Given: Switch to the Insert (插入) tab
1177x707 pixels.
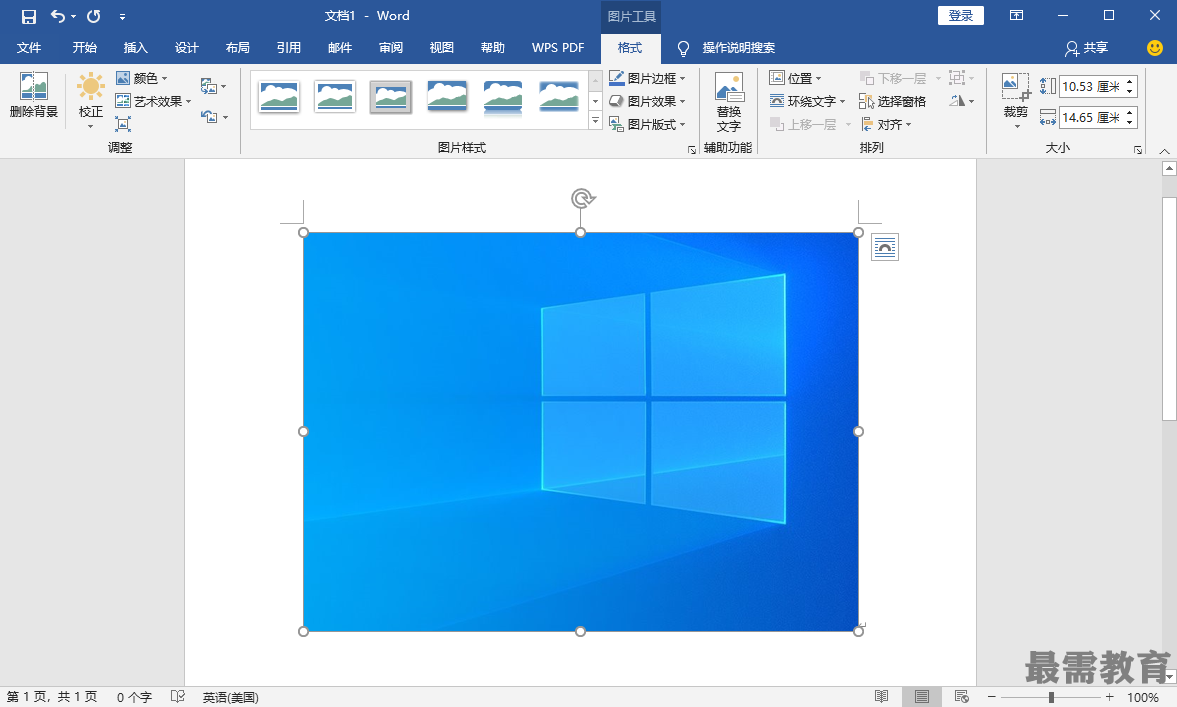Looking at the screenshot, I should tap(136, 47).
